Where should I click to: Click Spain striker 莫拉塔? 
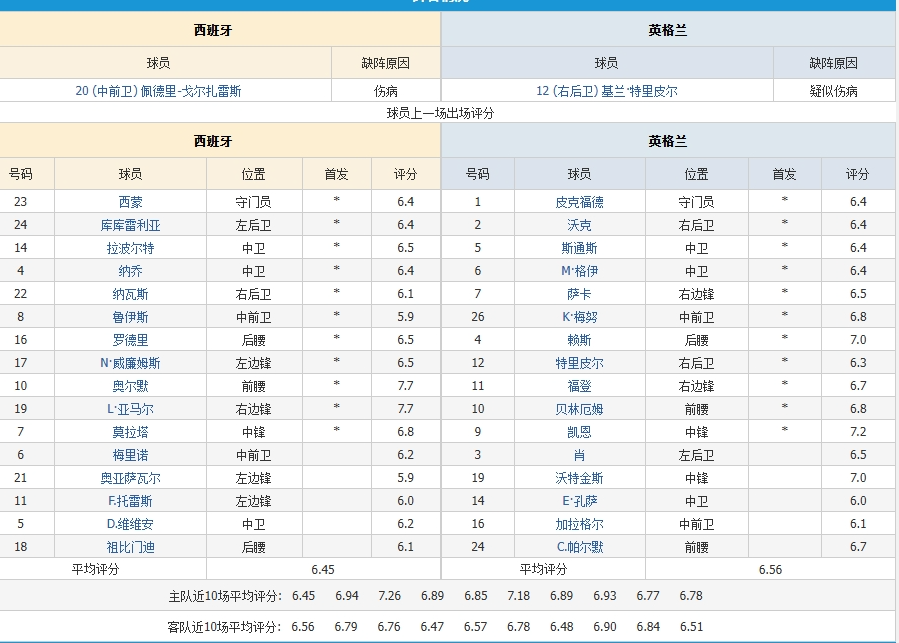(x=130, y=432)
